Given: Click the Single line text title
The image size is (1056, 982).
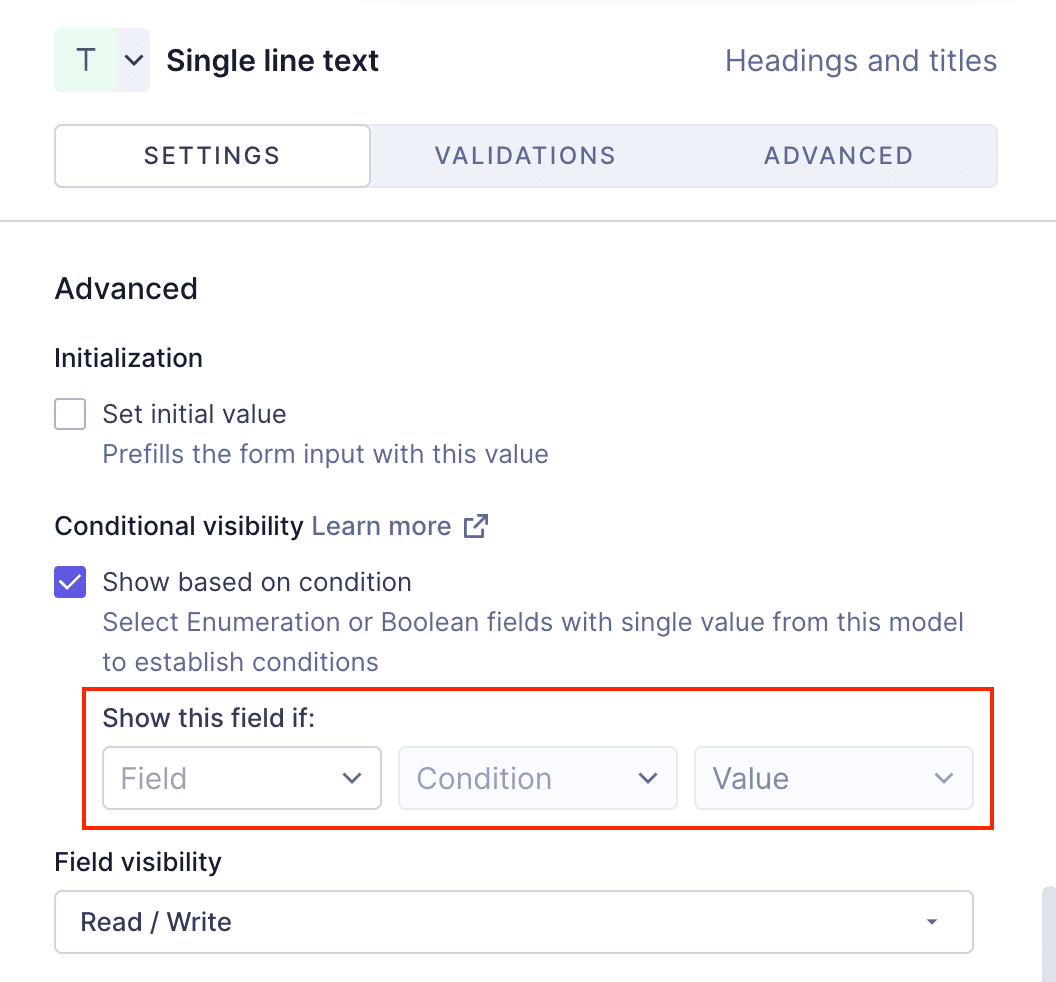Looking at the screenshot, I should [273, 60].
